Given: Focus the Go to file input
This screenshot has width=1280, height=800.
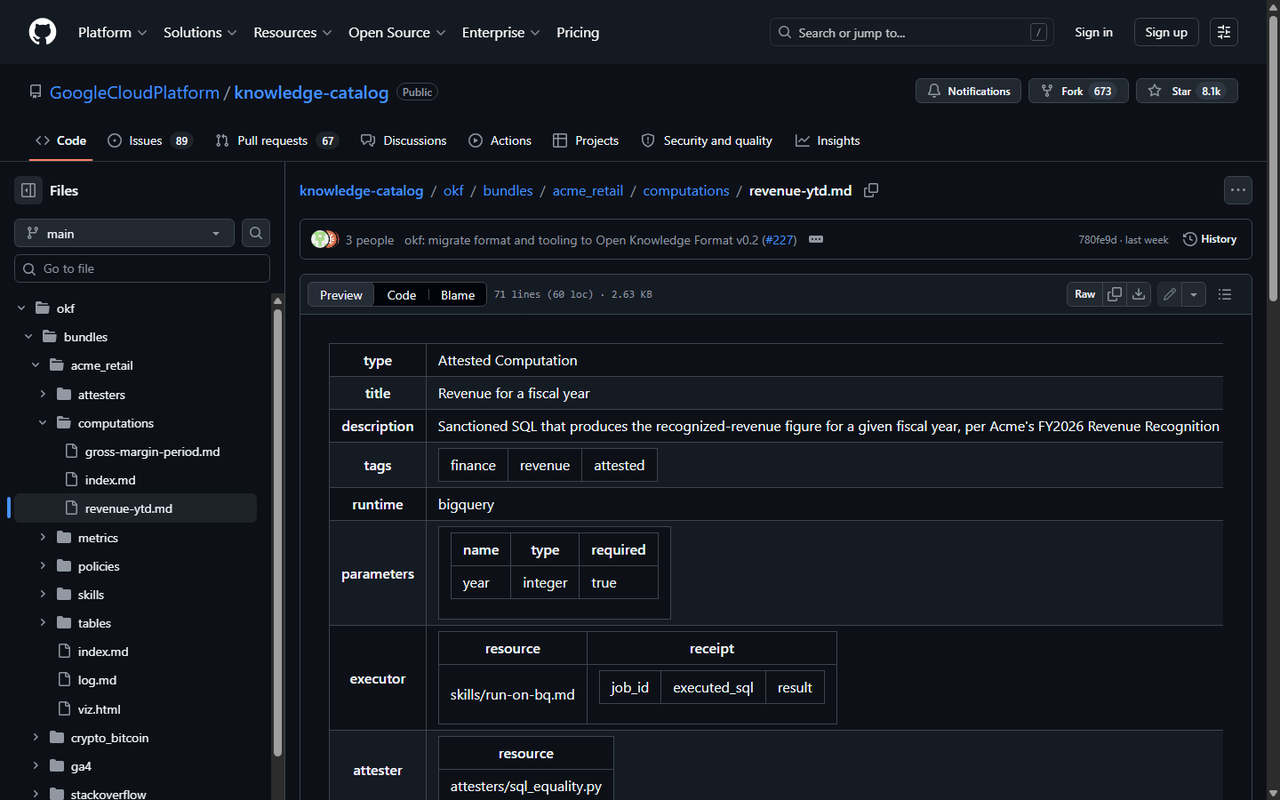Looking at the screenshot, I should pyautogui.click(x=142, y=268).
